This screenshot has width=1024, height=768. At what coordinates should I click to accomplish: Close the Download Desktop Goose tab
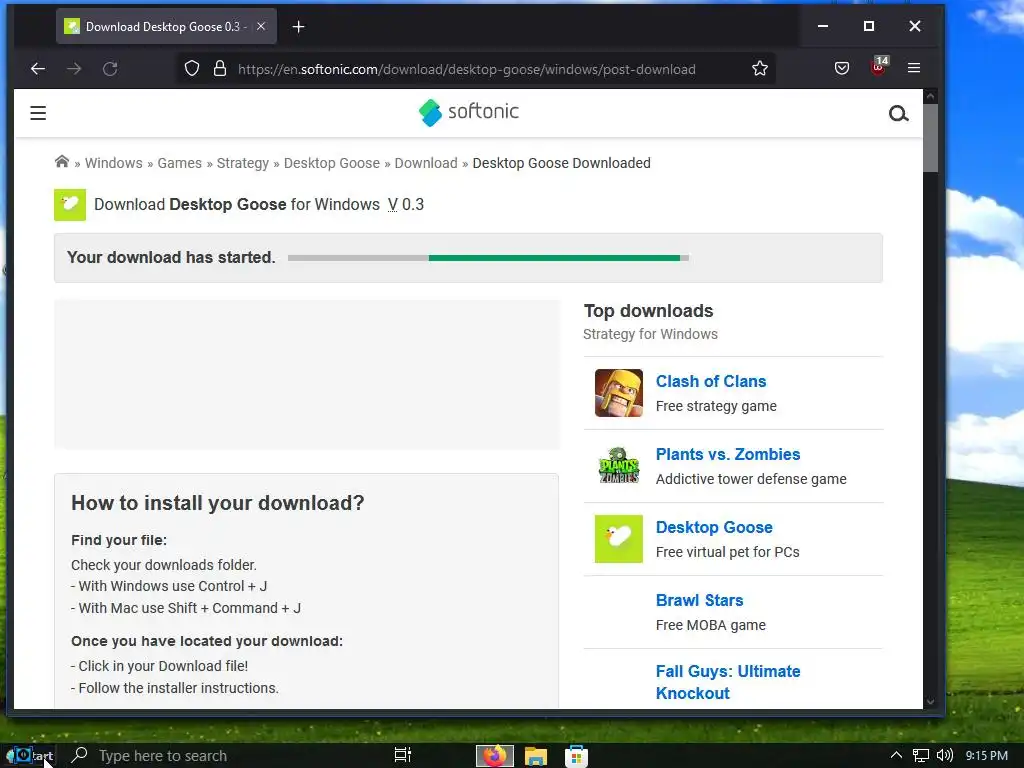261,27
